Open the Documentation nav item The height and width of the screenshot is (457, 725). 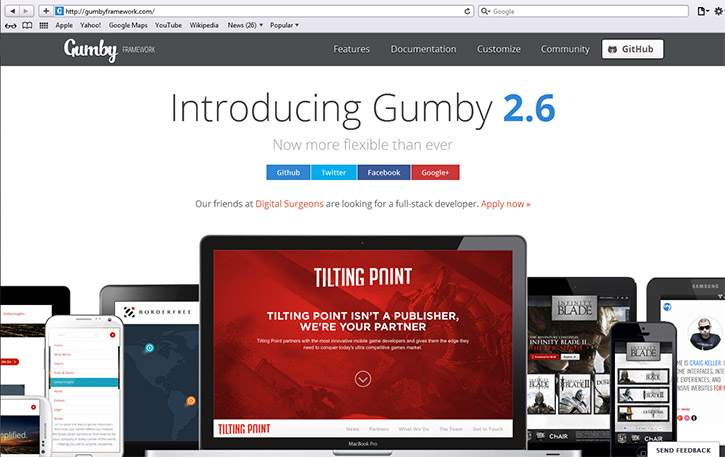[x=423, y=49]
